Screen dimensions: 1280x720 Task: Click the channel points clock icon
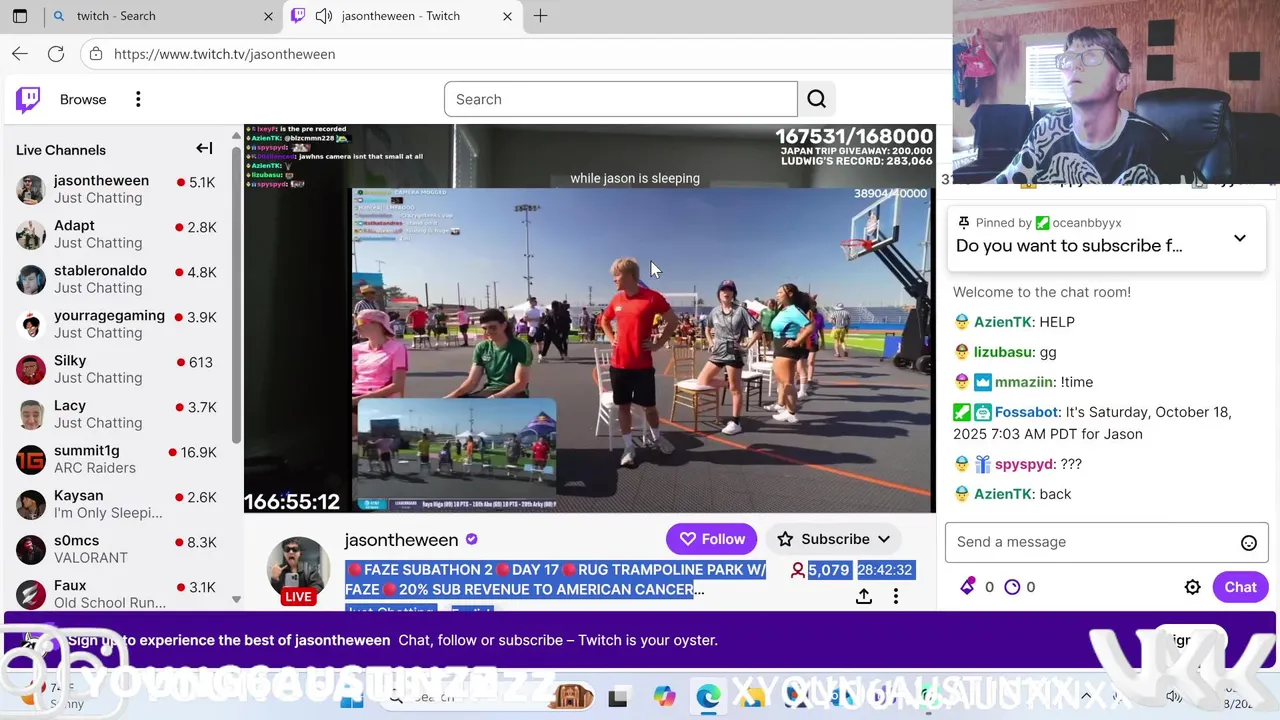[x=1012, y=587]
